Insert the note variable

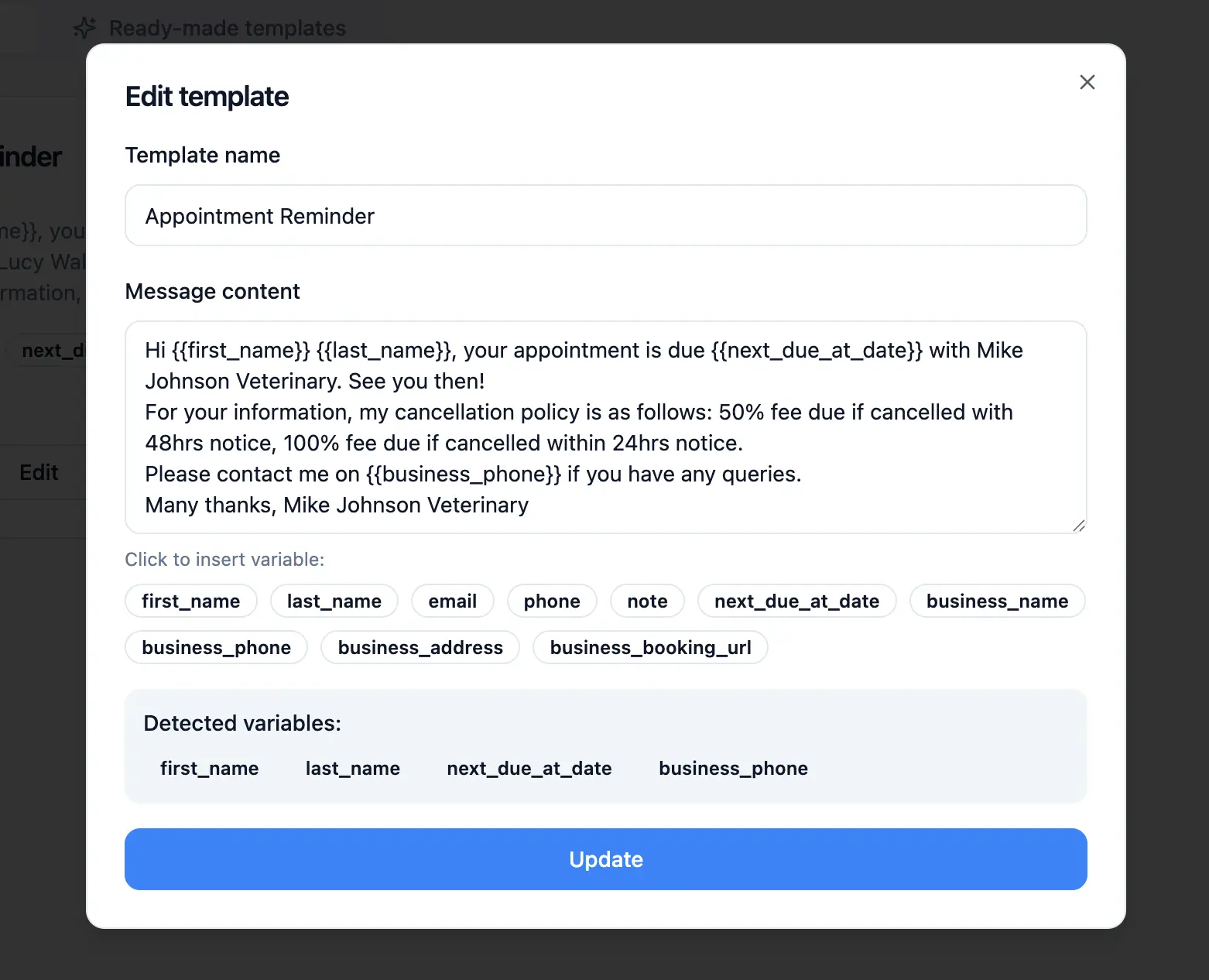coord(647,601)
